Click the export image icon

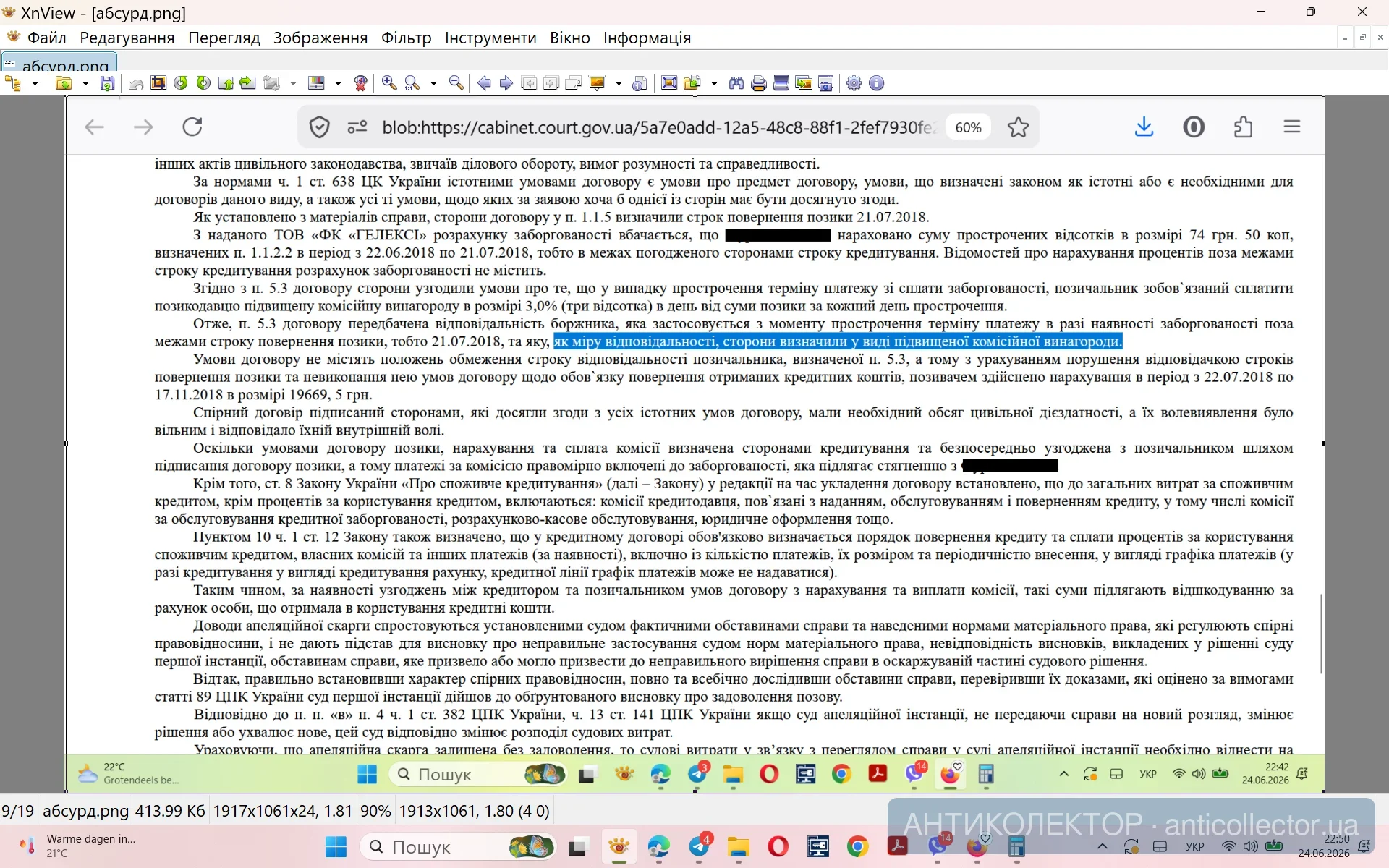coord(692,83)
